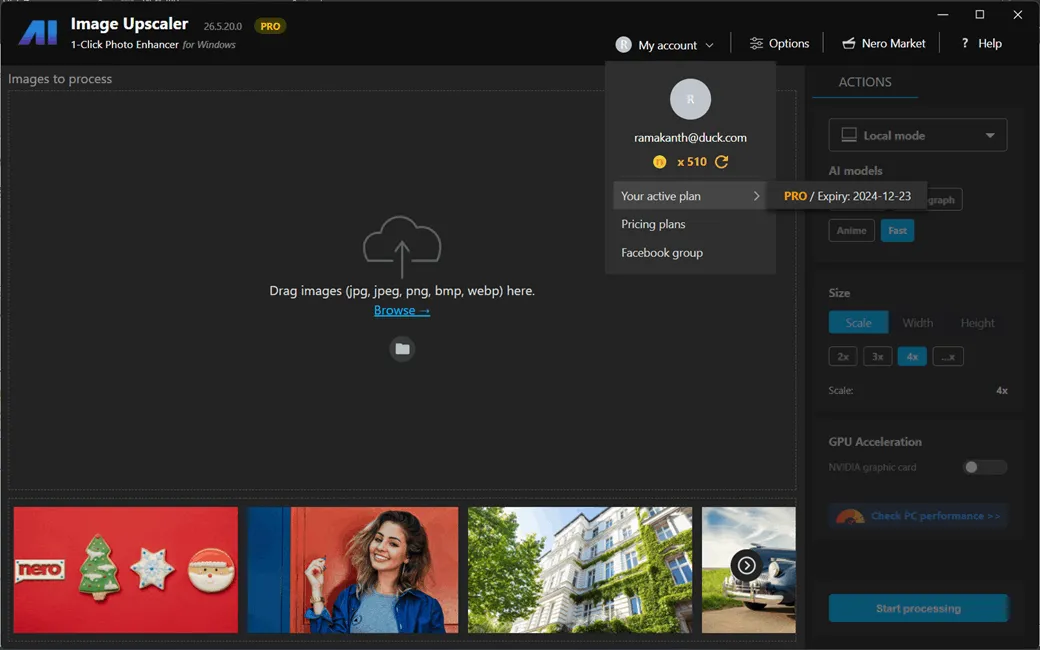Click the coin icon beside x 510
This screenshot has height=650, width=1040.
tap(659, 161)
